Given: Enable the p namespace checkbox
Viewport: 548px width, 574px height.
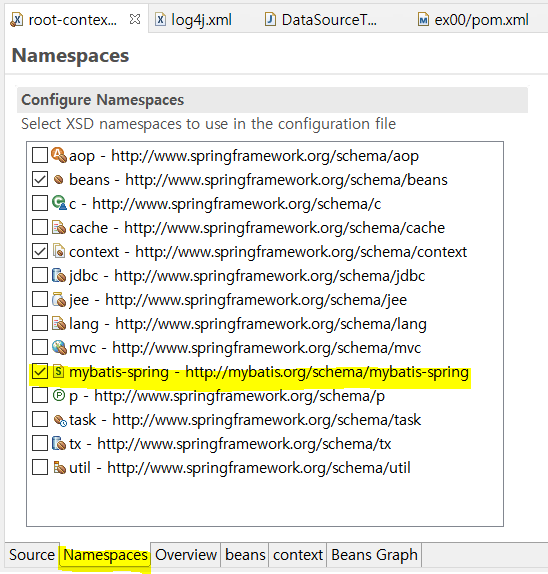Looking at the screenshot, I should 40,395.
